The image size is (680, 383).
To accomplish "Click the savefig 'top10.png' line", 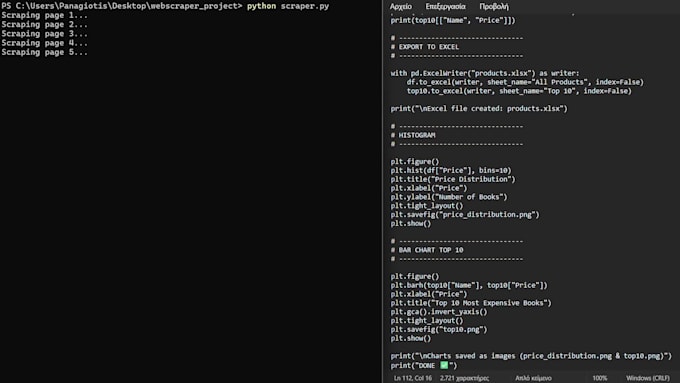I will (x=439, y=330).
